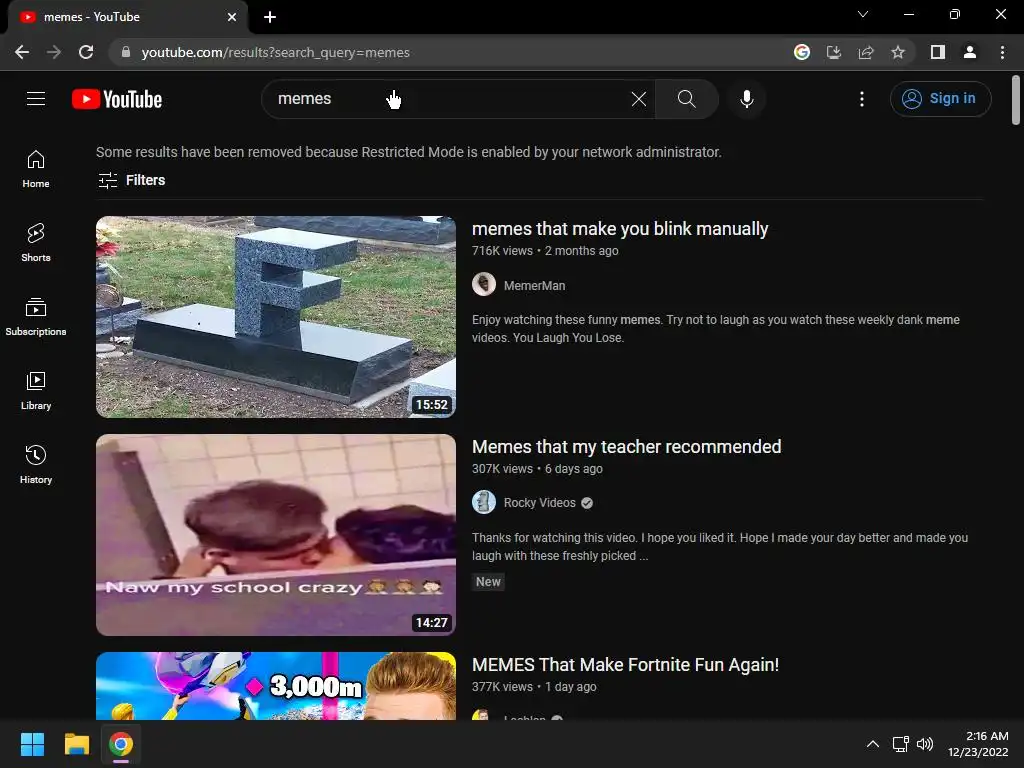The image size is (1024, 768).
Task: Open Library in the sidebar
Action: [x=36, y=391]
